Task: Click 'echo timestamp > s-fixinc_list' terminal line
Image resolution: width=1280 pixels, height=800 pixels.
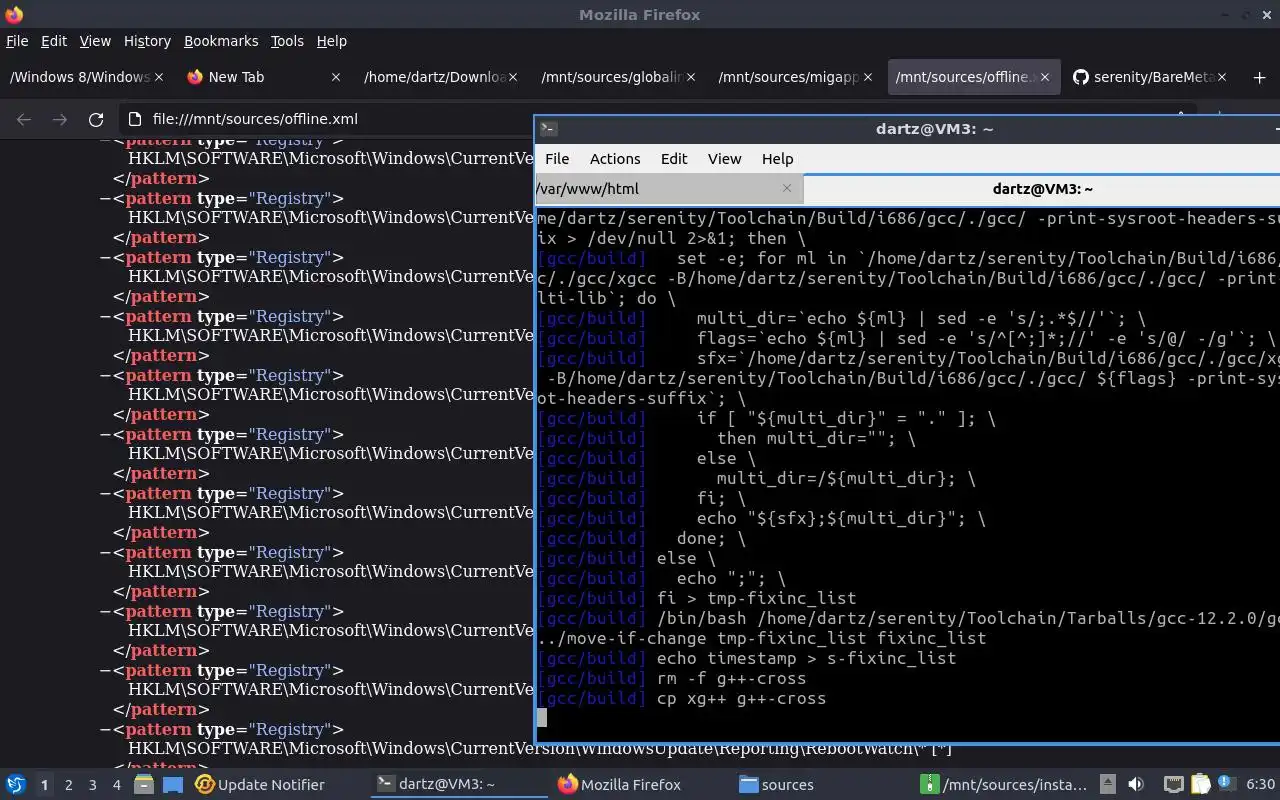Action: (806, 658)
